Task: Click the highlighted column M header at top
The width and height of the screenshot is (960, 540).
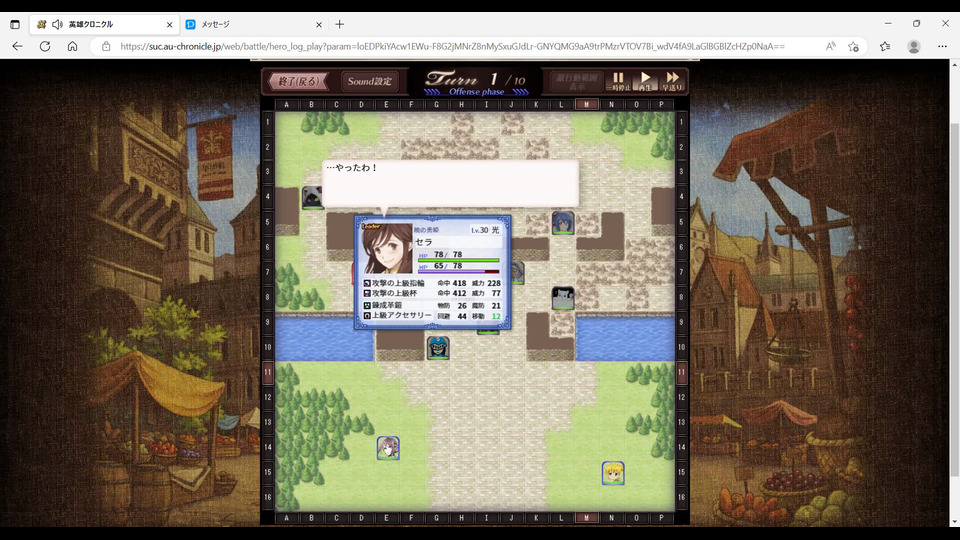Action: click(x=587, y=105)
